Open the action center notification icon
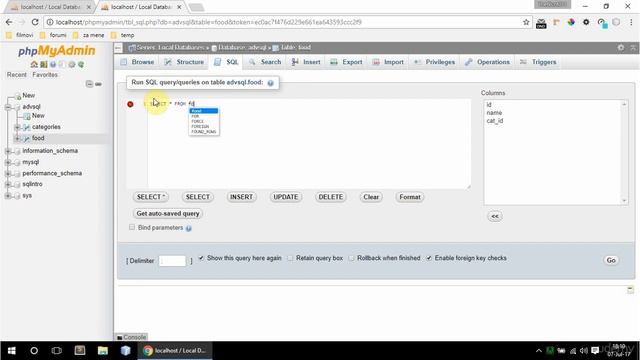Screen dimensions: 640x360 (x=595, y=351)
